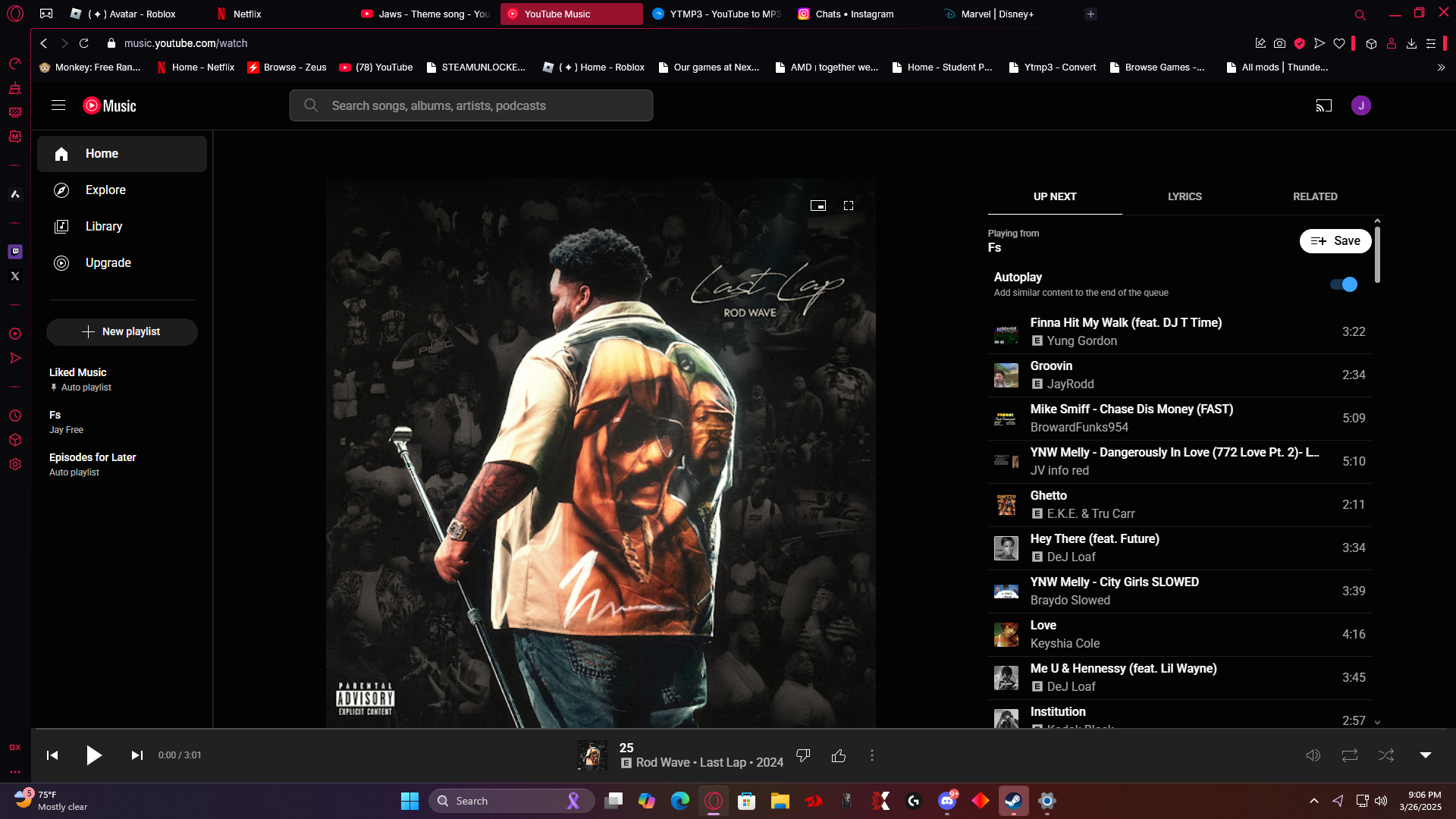Create a new playlist
Viewport: 1456px width, 819px height.
pos(121,332)
